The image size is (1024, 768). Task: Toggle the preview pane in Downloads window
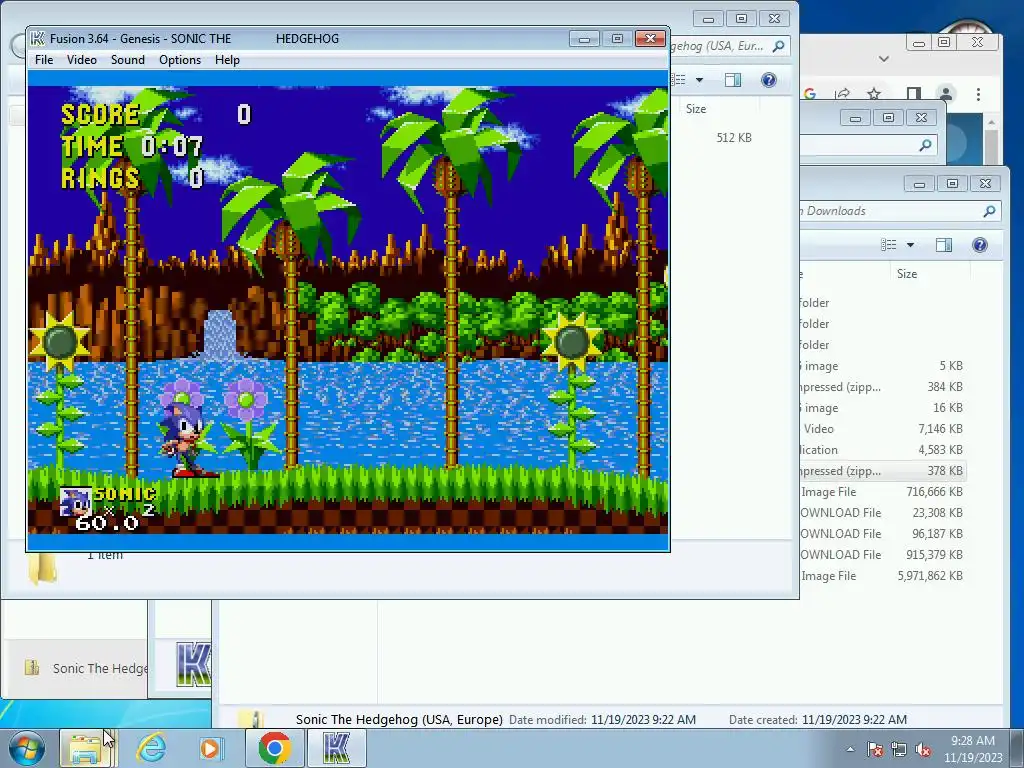pos(944,245)
